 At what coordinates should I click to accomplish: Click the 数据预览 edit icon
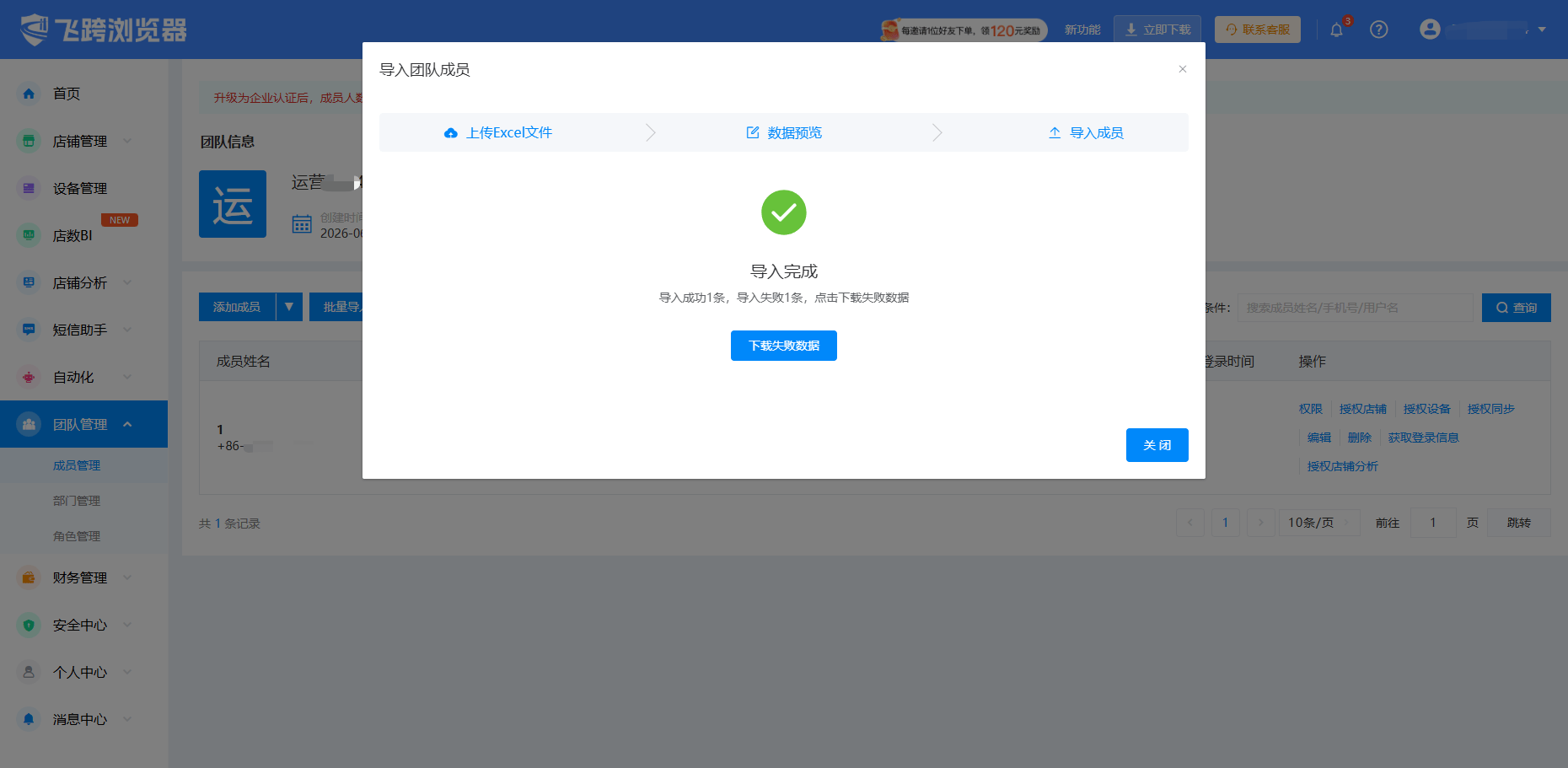tap(753, 132)
